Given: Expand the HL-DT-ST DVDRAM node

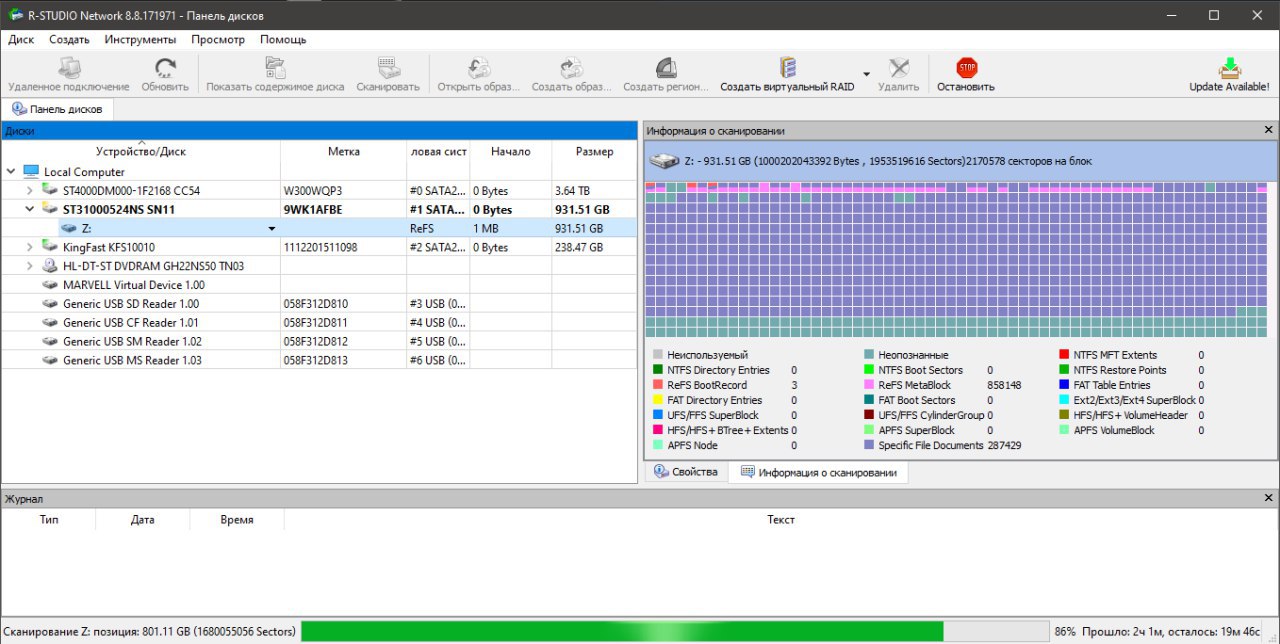Looking at the screenshot, I should pos(30,266).
